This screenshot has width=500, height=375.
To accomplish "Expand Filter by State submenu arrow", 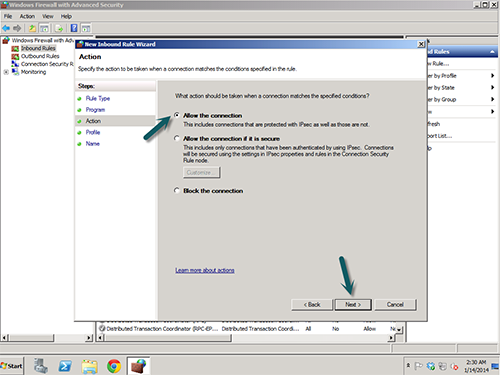I will pyautogui.click(x=492, y=87).
